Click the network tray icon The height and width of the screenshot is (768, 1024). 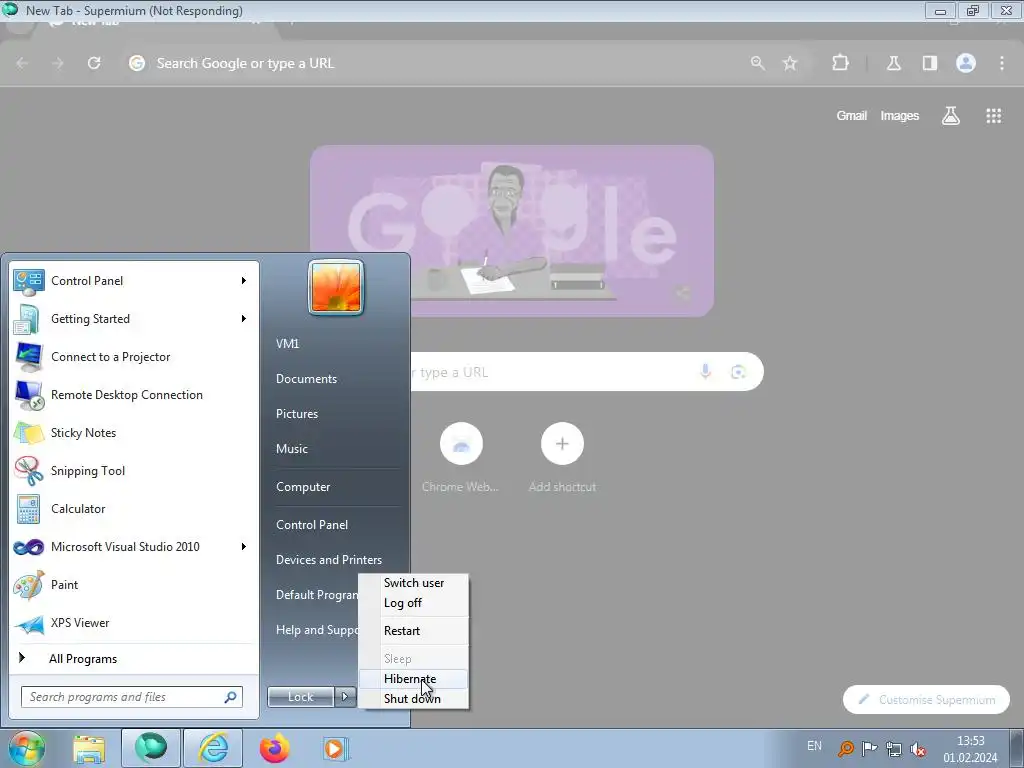(x=893, y=748)
